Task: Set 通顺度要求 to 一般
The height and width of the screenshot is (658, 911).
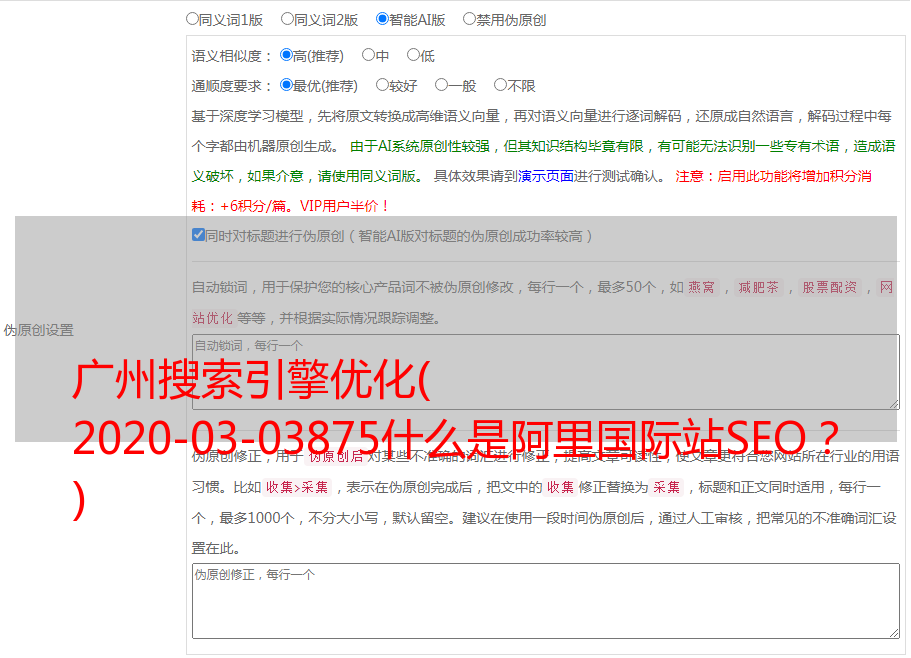Action: (442, 85)
